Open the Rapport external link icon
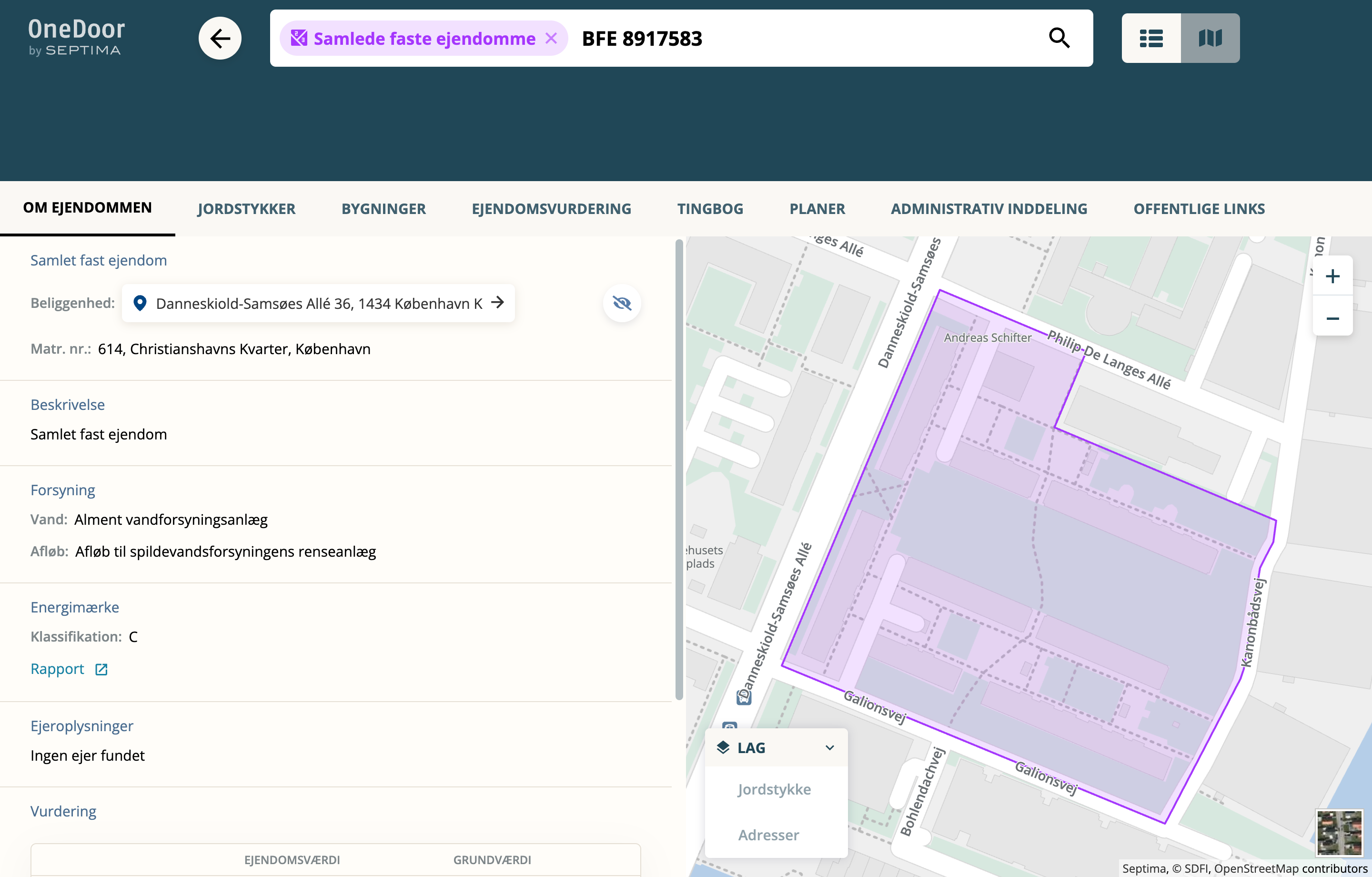This screenshot has width=1372, height=877. click(101, 670)
